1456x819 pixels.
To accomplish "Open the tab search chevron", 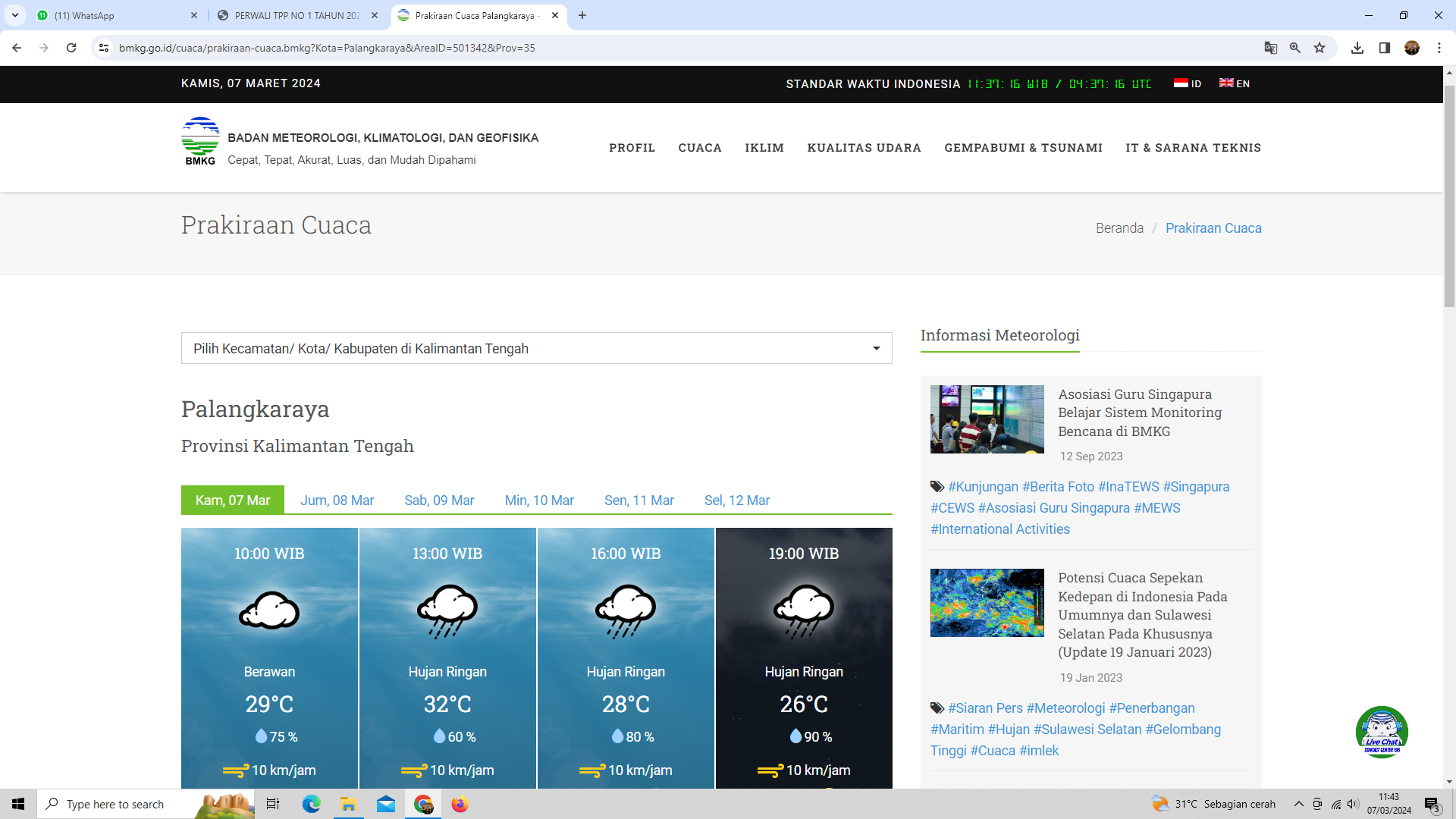I will (x=15, y=15).
